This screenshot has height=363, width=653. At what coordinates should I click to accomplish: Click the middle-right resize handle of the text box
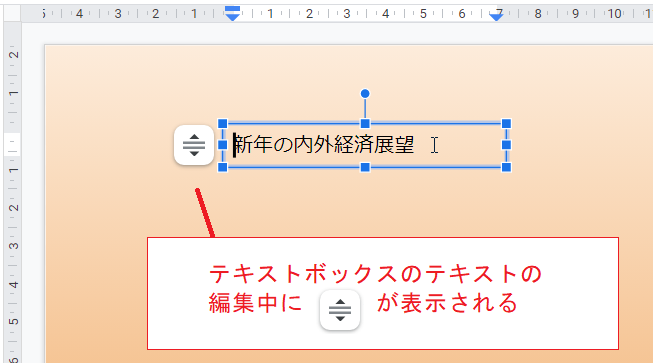pyautogui.click(x=506, y=145)
